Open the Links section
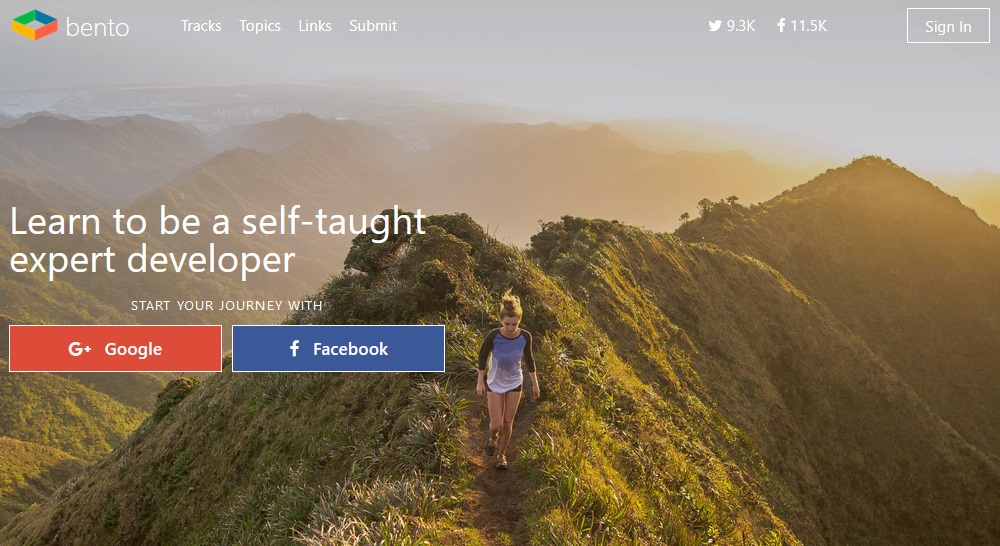The width and height of the screenshot is (1000, 546). pos(315,26)
